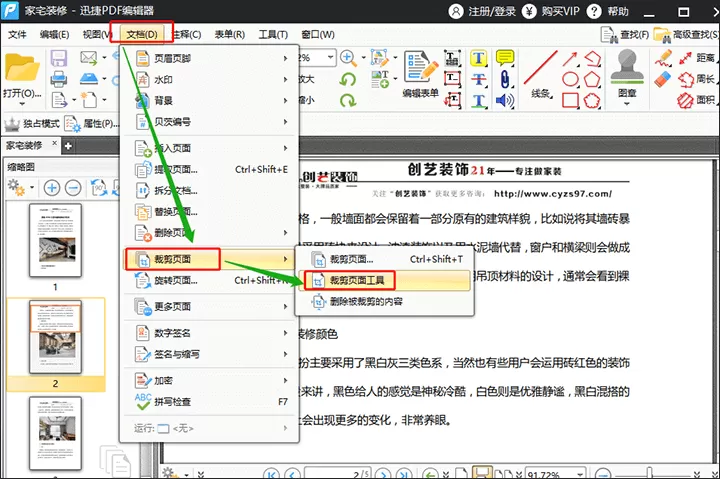Image resolution: width=720 pixels, height=479 pixels.
Task: Click the 查找(F) search button
Action: [x=625, y=34]
